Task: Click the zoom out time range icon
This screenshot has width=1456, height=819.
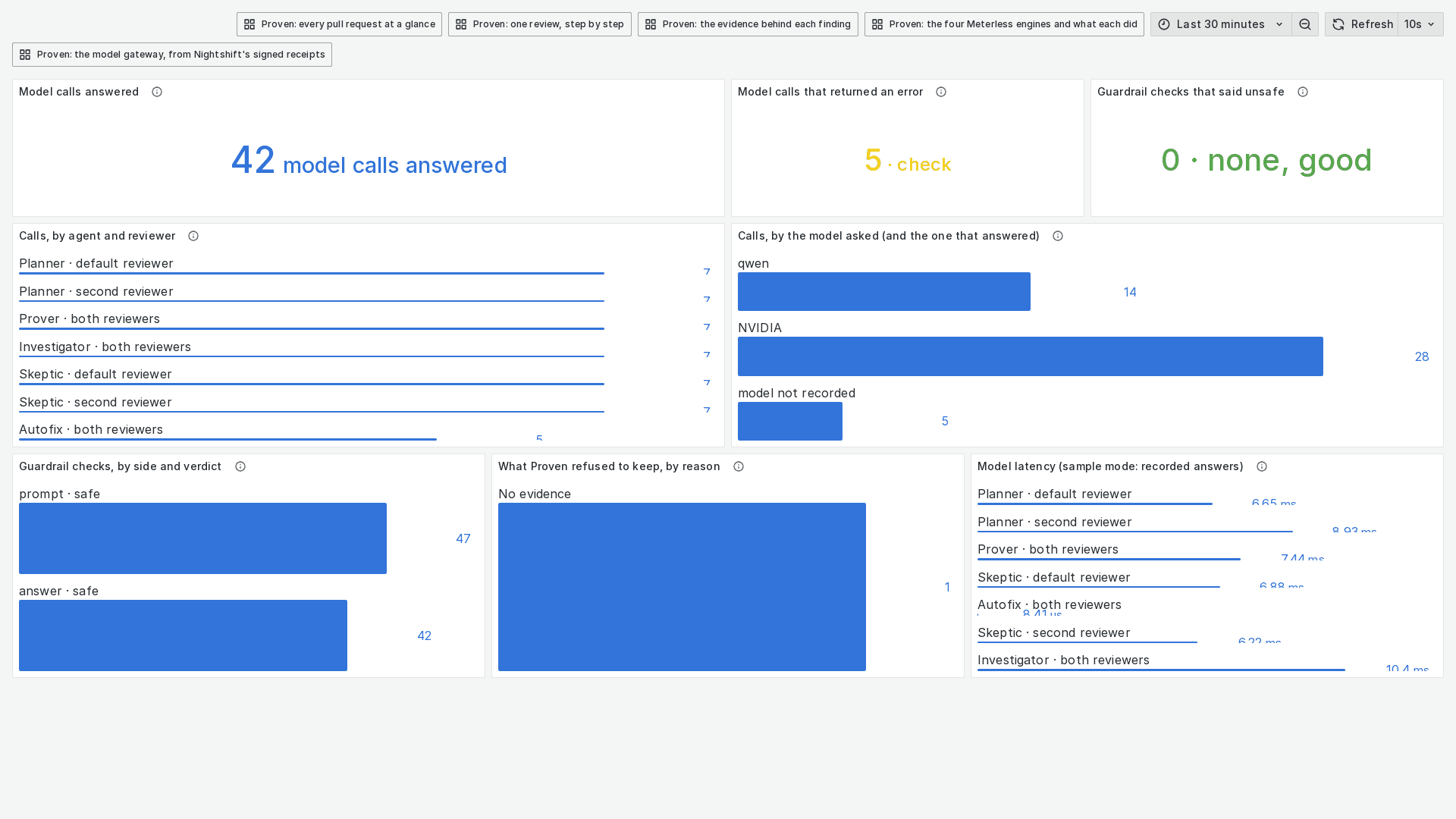Action: pos(1305,24)
